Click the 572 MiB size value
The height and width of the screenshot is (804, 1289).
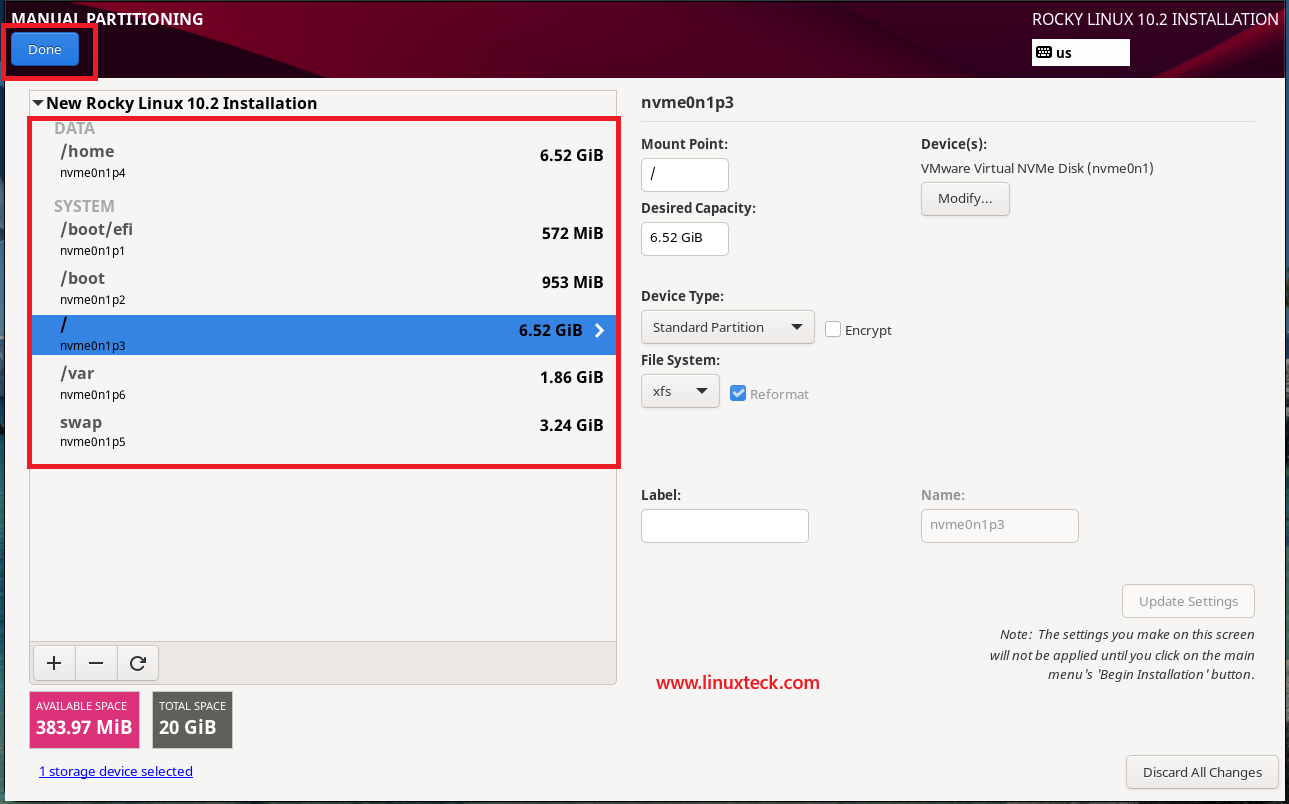(573, 233)
